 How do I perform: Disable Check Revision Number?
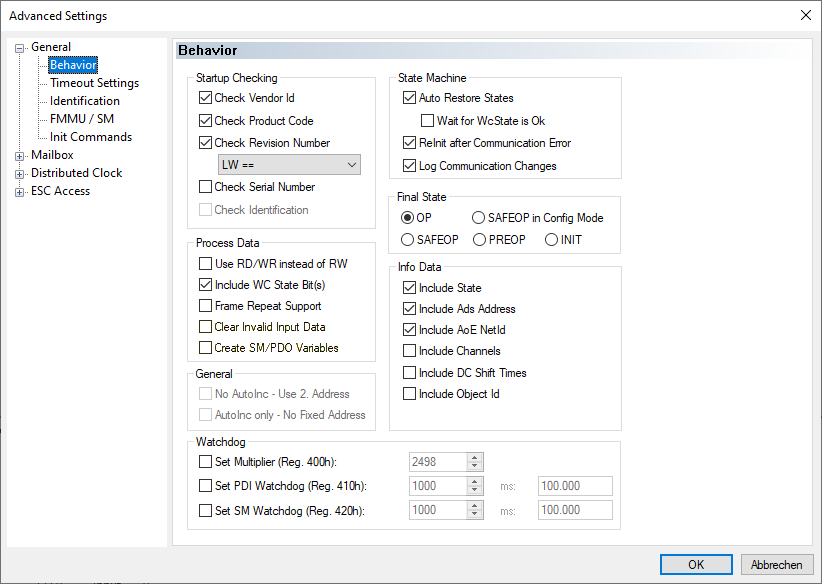[x=206, y=143]
